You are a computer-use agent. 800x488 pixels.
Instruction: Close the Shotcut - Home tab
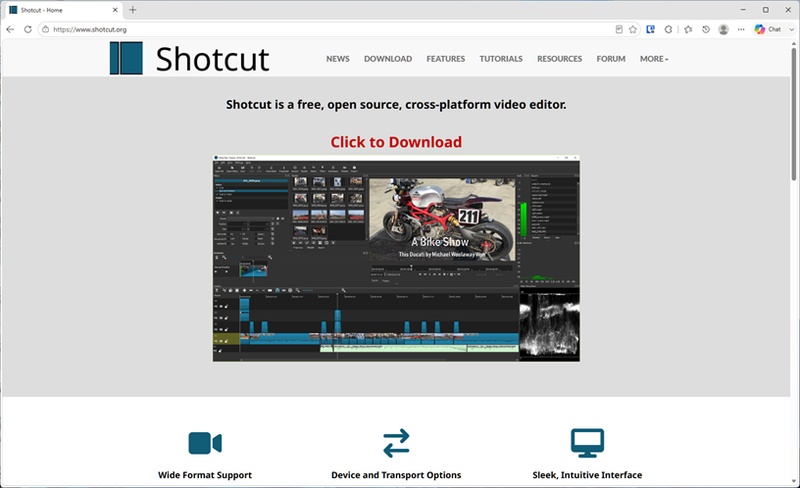click(x=115, y=10)
